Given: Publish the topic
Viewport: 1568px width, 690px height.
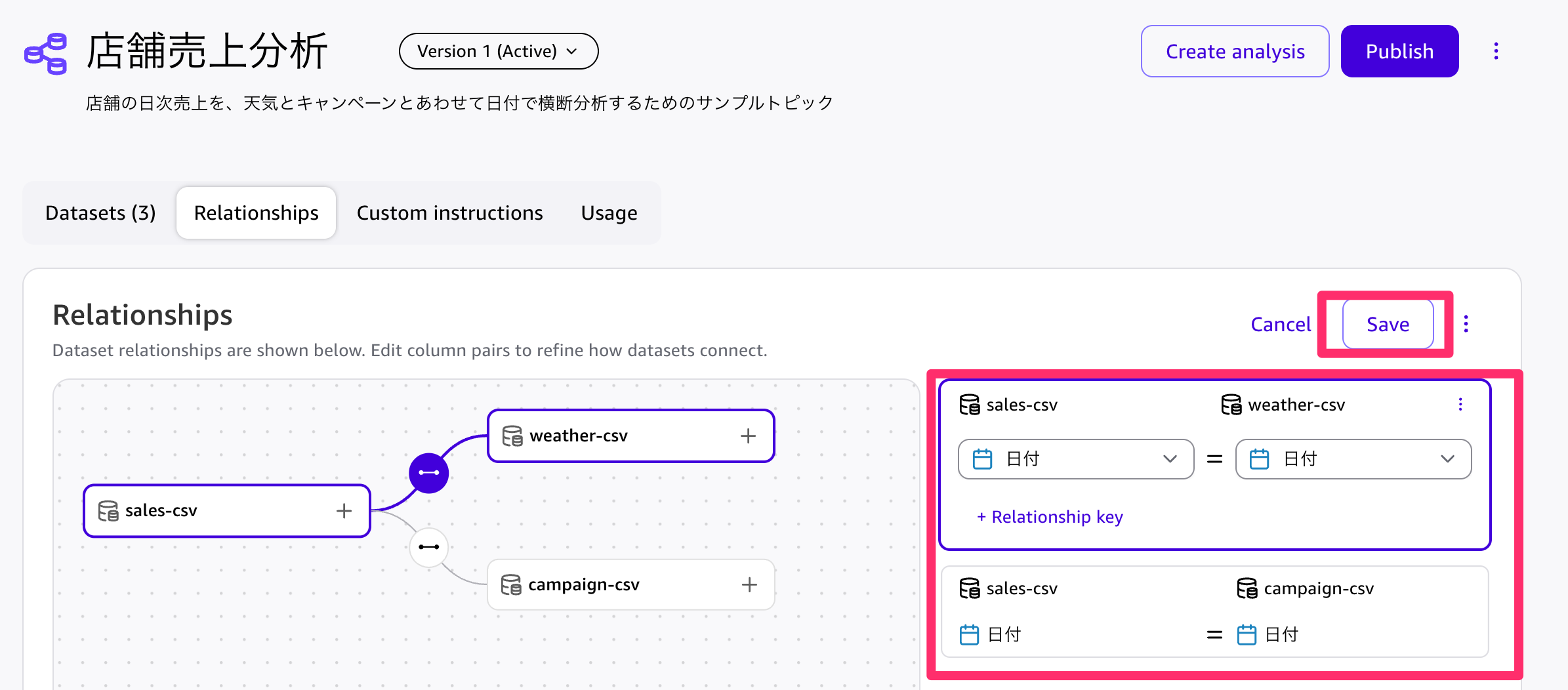Looking at the screenshot, I should (x=1400, y=51).
